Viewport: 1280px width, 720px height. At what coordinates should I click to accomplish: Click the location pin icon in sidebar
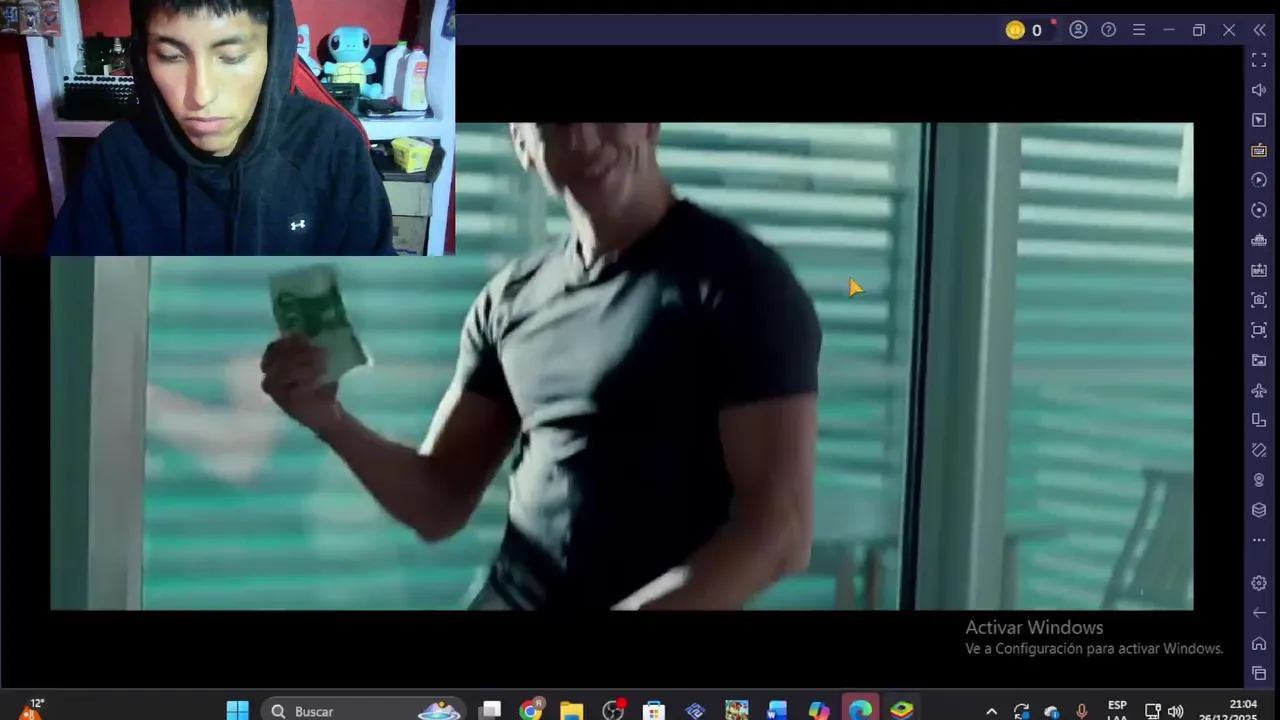pyautogui.click(x=1259, y=480)
